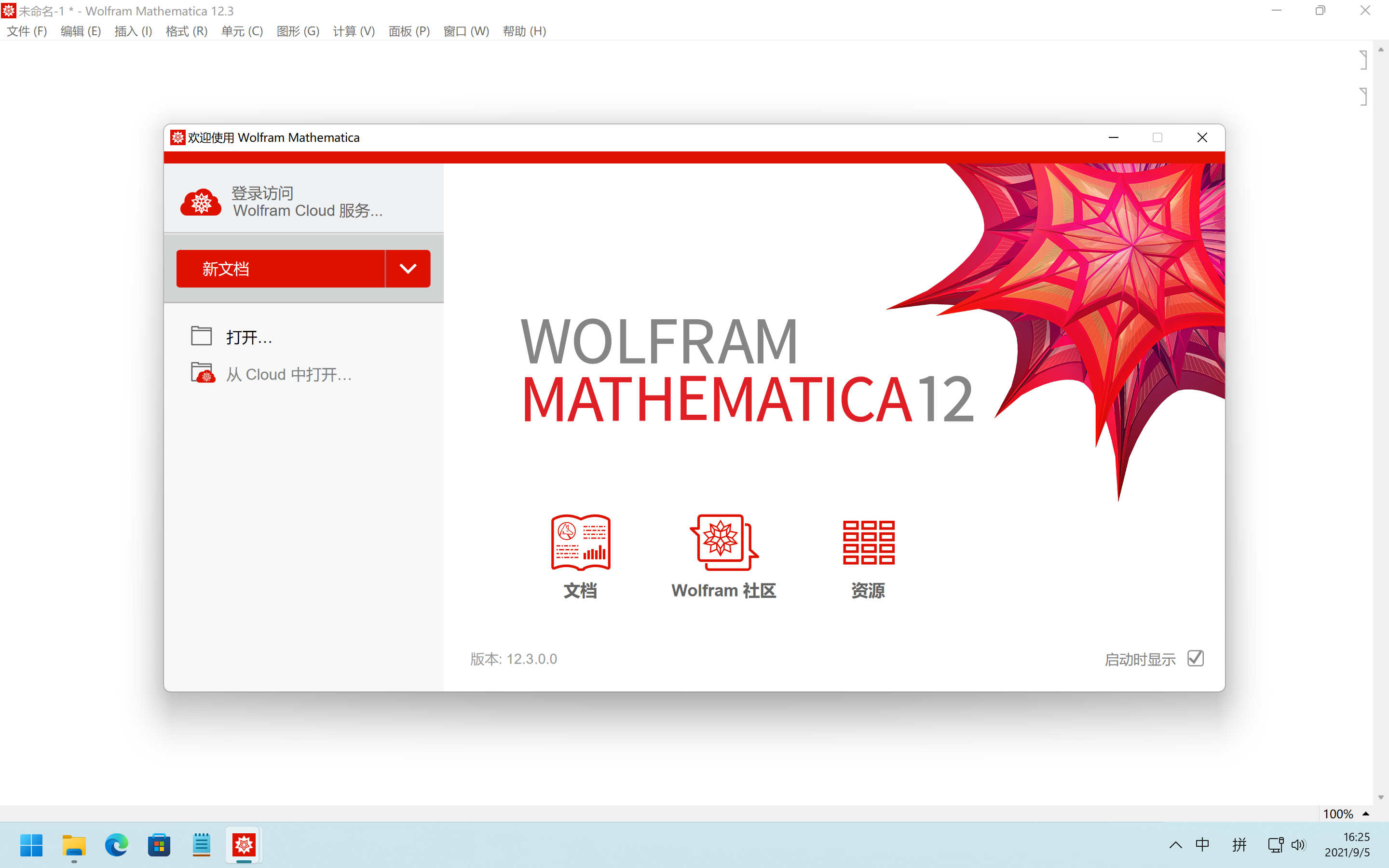This screenshot has height=868, width=1389.
Task: Open the 文档 documentation icon
Action: [x=580, y=542]
